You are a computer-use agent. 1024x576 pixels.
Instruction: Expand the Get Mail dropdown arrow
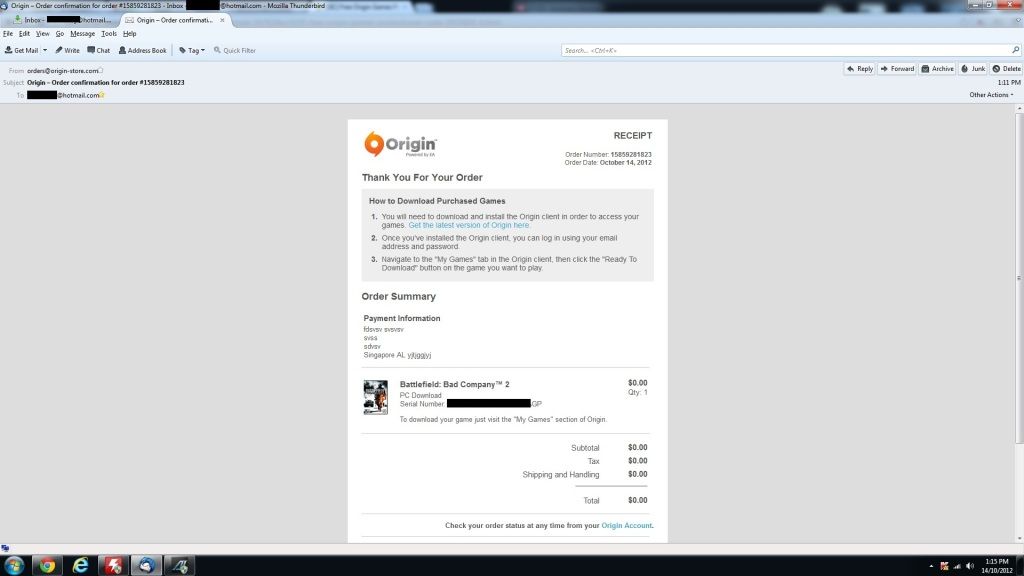45,50
